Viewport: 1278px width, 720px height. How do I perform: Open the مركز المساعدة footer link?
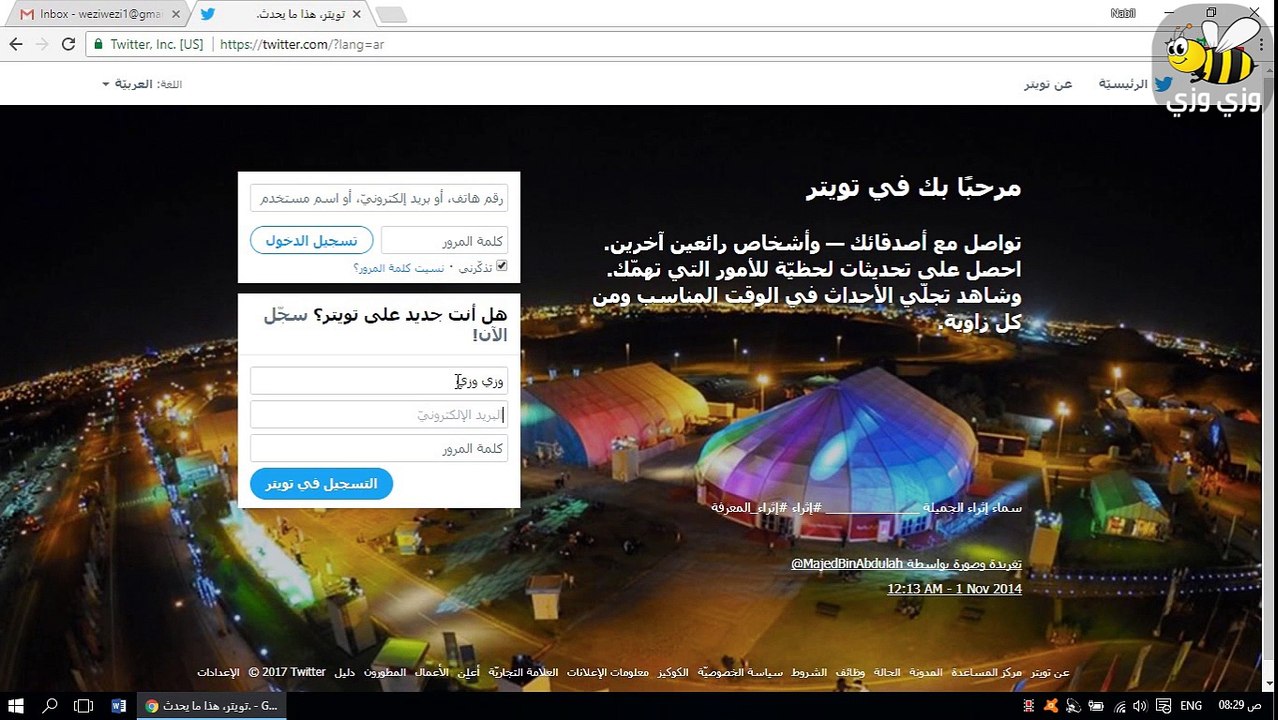click(988, 672)
